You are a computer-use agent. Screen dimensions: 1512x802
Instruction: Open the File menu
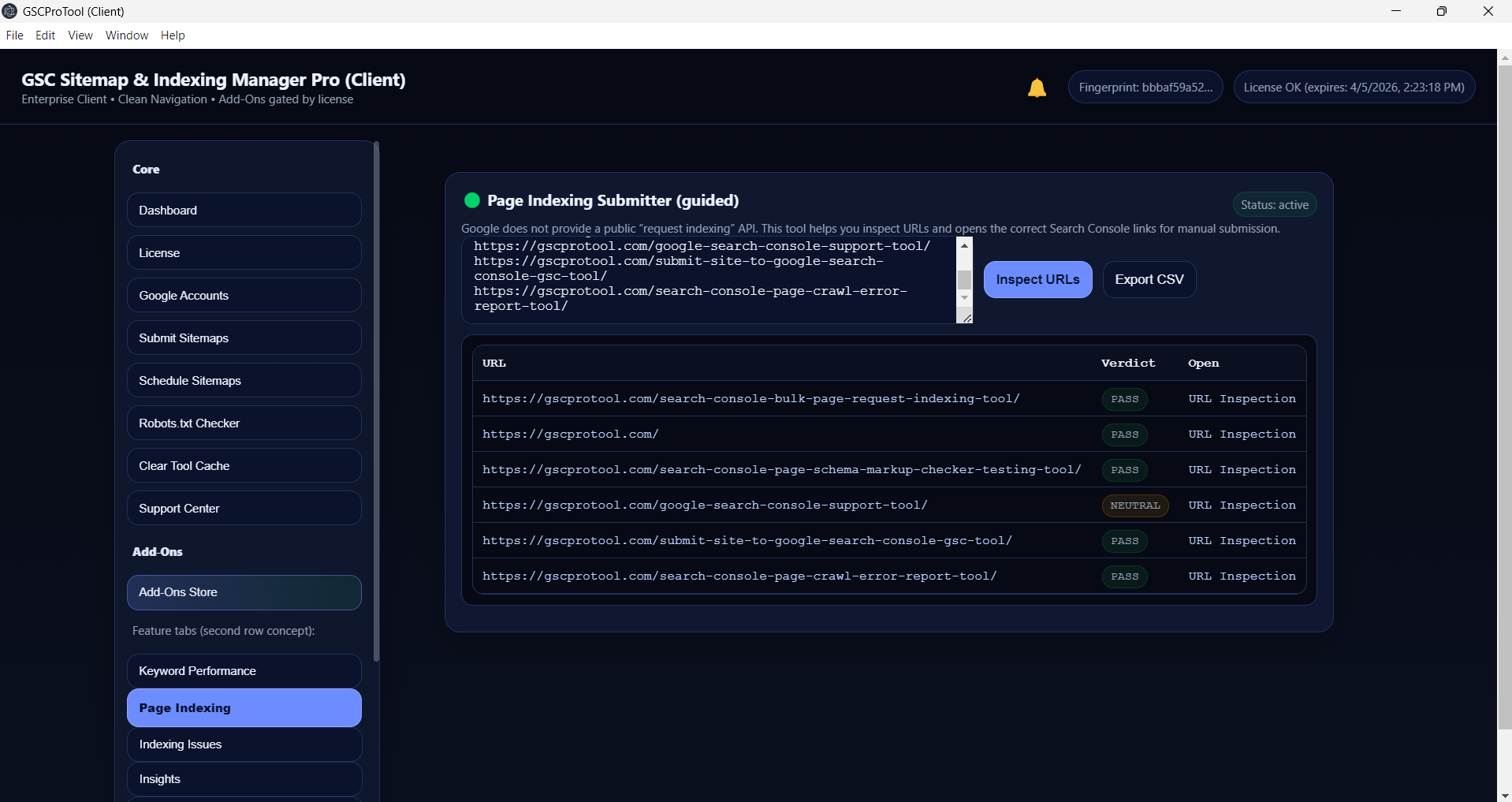pyautogui.click(x=14, y=35)
